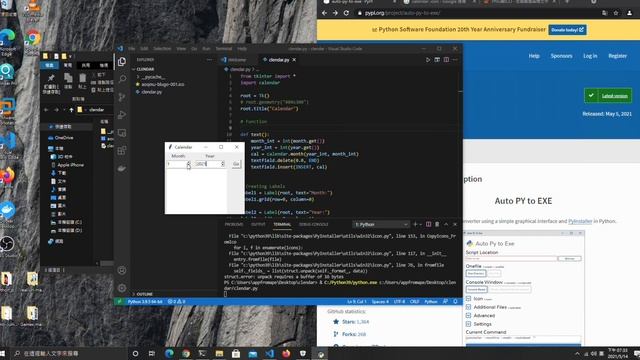Click the Chrome icon in the Windows taskbar
Viewport: 640px width, 360px height.
[186, 353]
